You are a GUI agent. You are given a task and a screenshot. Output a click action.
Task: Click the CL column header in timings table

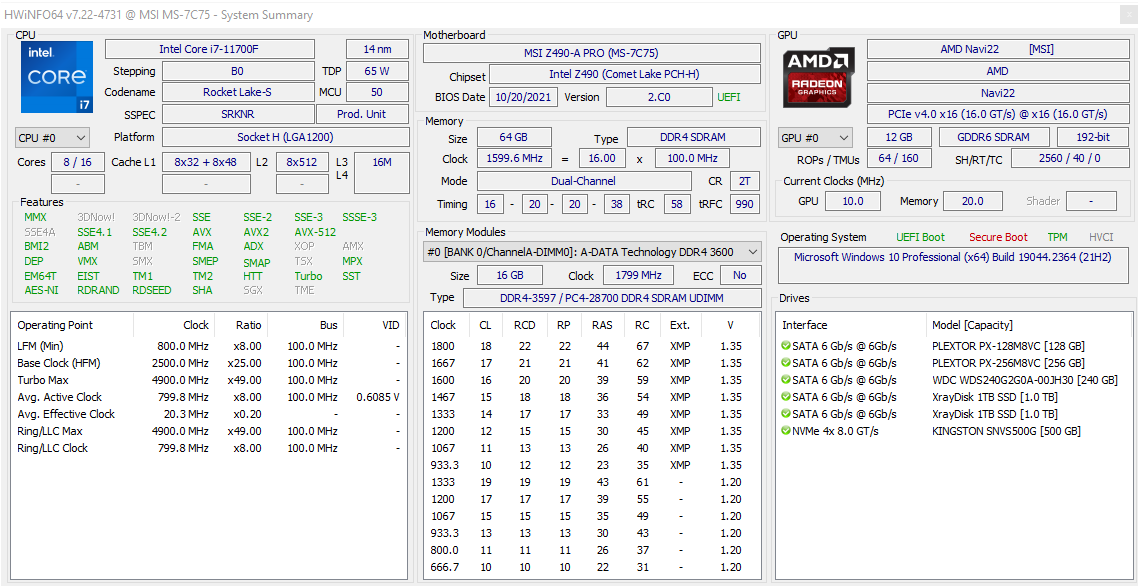click(485, 325)
